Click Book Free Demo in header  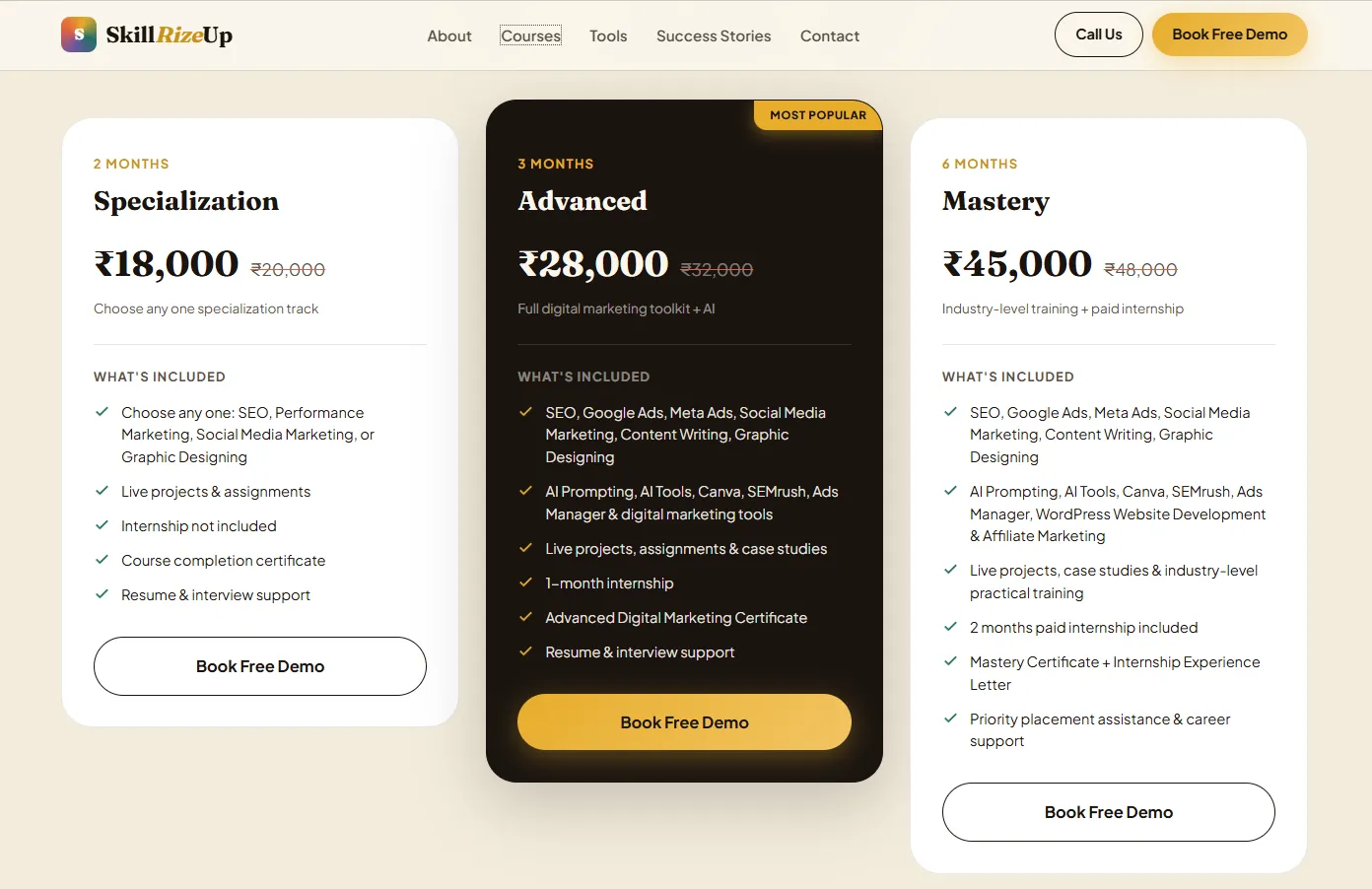coord(1230,34)
